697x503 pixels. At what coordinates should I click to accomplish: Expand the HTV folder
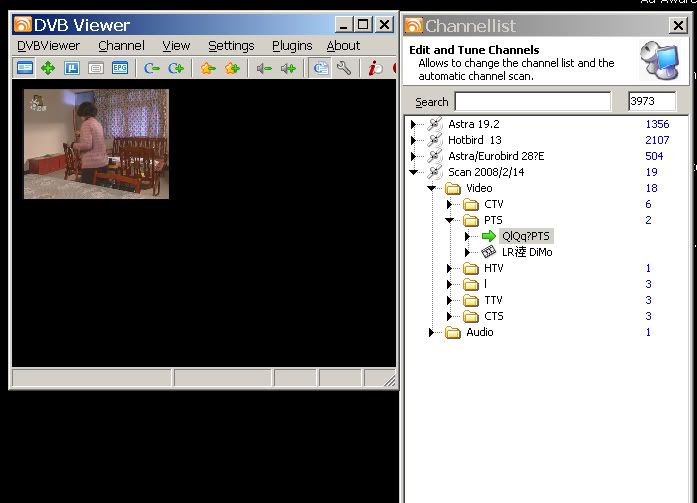click(449, 268)
